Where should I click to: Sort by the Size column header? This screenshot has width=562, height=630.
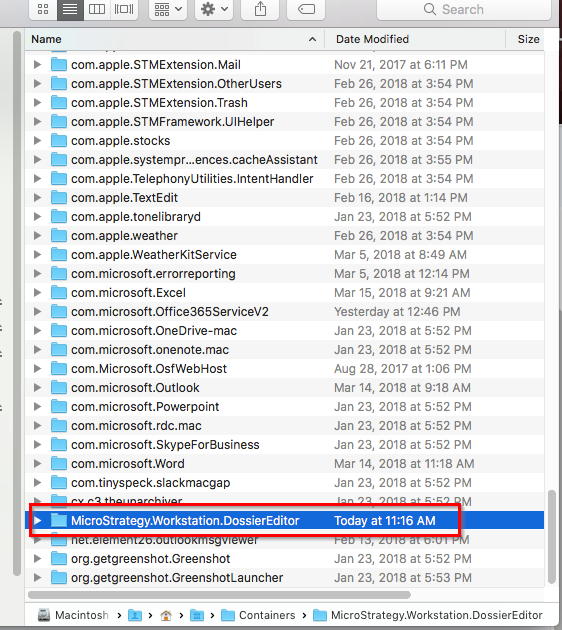528,39
